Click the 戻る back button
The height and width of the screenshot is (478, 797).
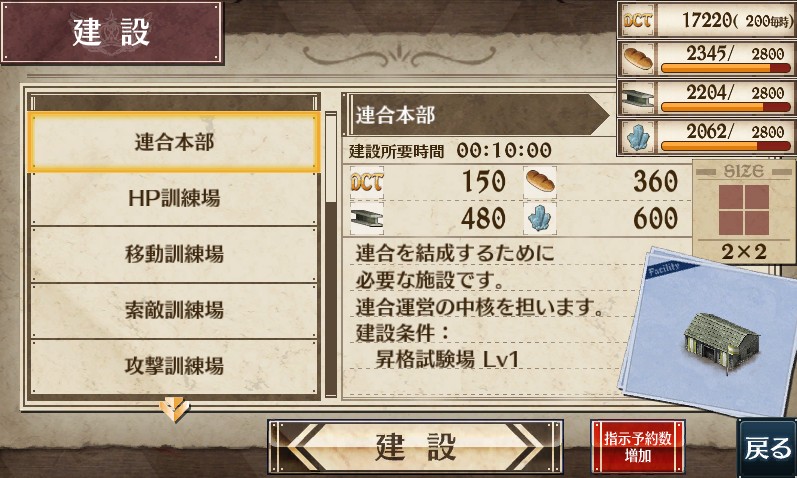pyautogui.click(x=768, y=449)
